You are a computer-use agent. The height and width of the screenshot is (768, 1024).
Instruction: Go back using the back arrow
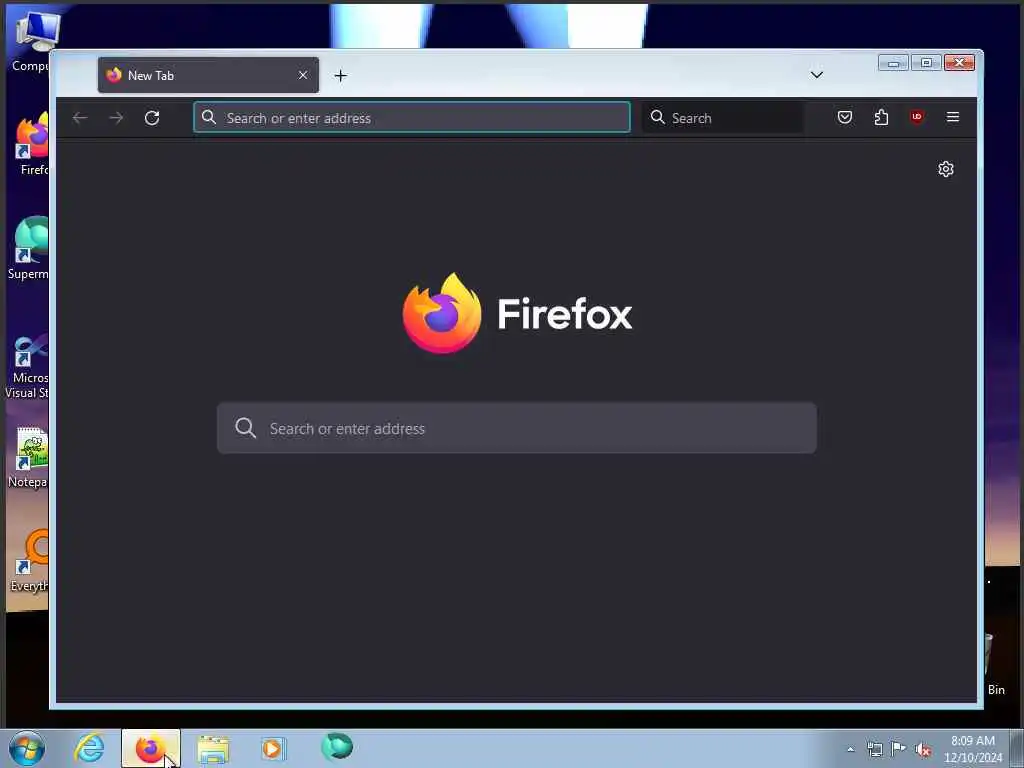[80, 118]
